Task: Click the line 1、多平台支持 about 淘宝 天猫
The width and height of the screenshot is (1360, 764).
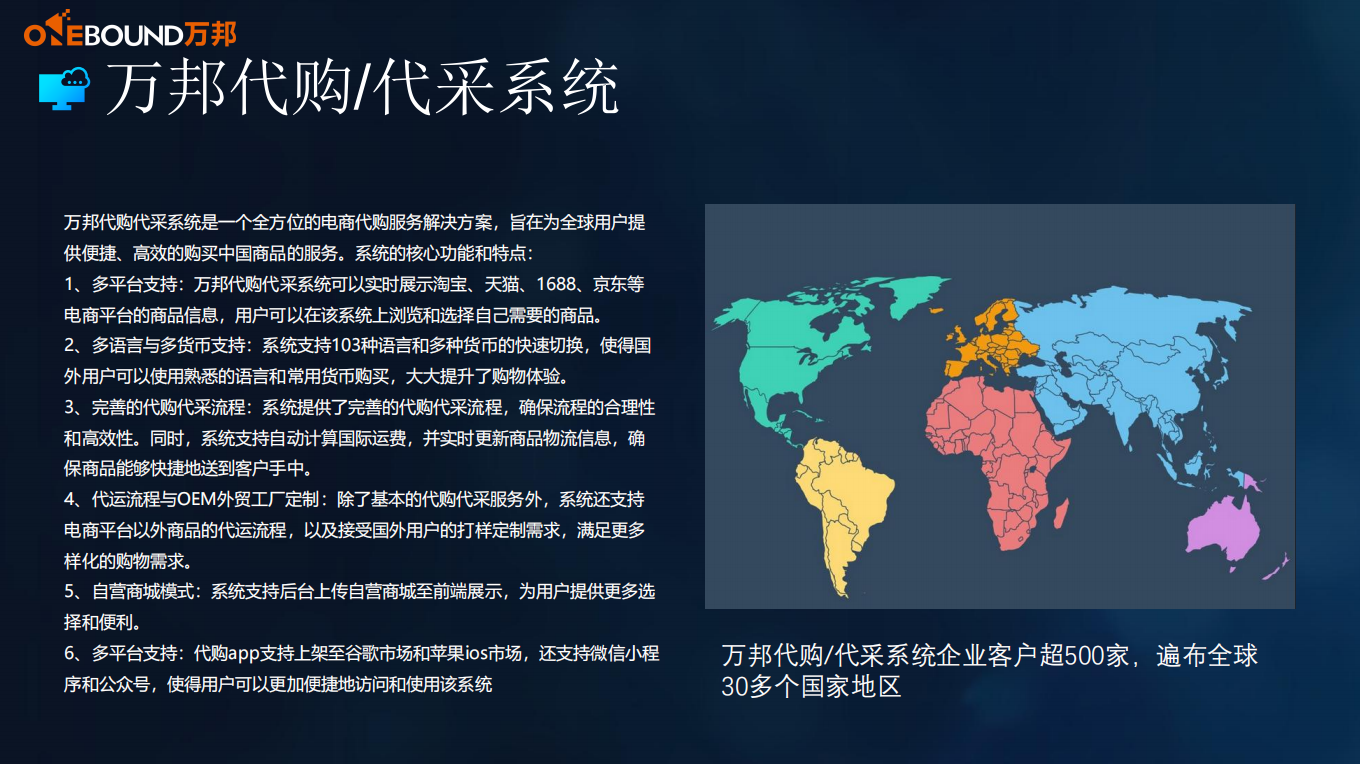Action: [x=354, y=284]
